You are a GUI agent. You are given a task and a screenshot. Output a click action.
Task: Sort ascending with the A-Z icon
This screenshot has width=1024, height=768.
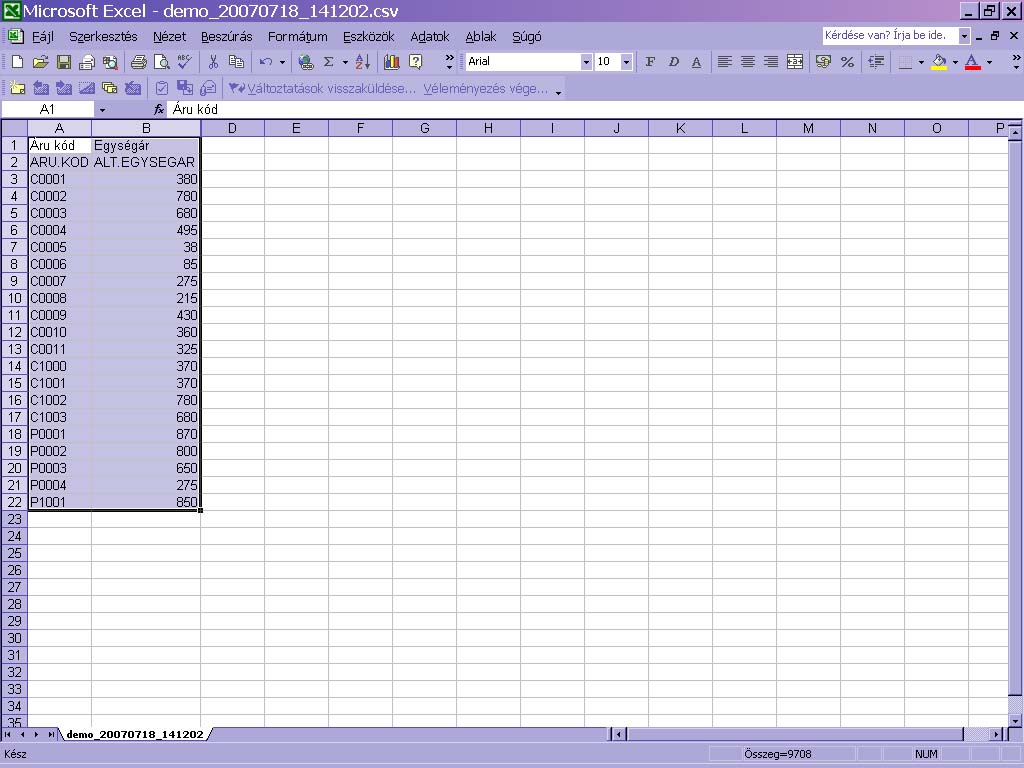(x=362, y=62)
